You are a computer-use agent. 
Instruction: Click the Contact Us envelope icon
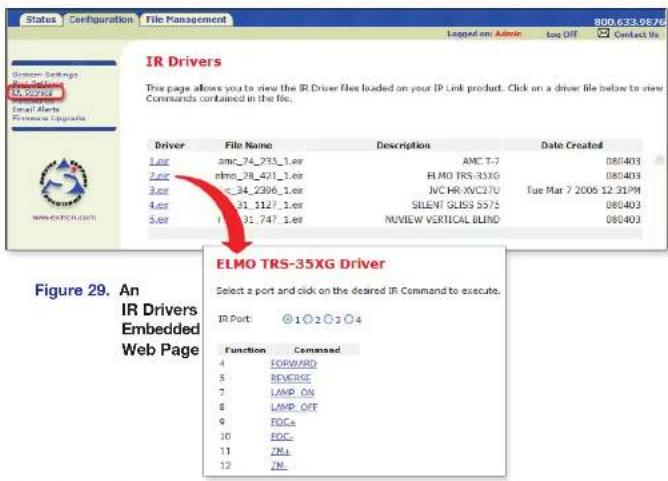pos(603,33)
